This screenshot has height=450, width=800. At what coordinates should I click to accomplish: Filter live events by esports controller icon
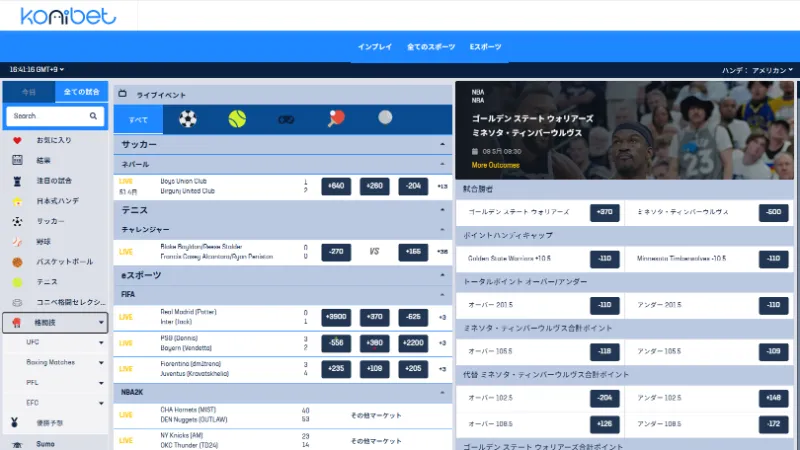[x=286, y=119]
